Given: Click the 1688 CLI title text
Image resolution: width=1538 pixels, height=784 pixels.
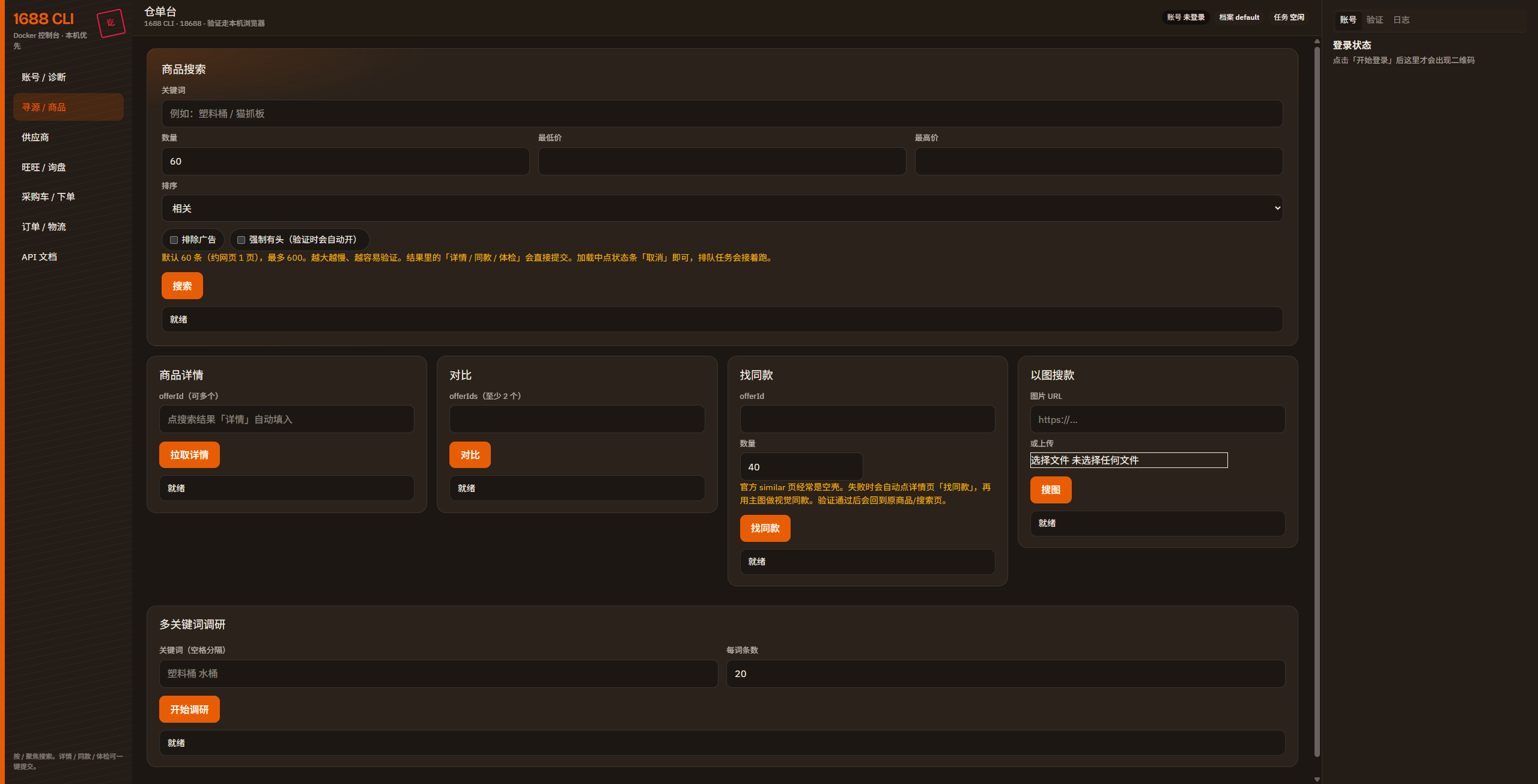Looking at the screenshot, I should click(x=43, y=19).
